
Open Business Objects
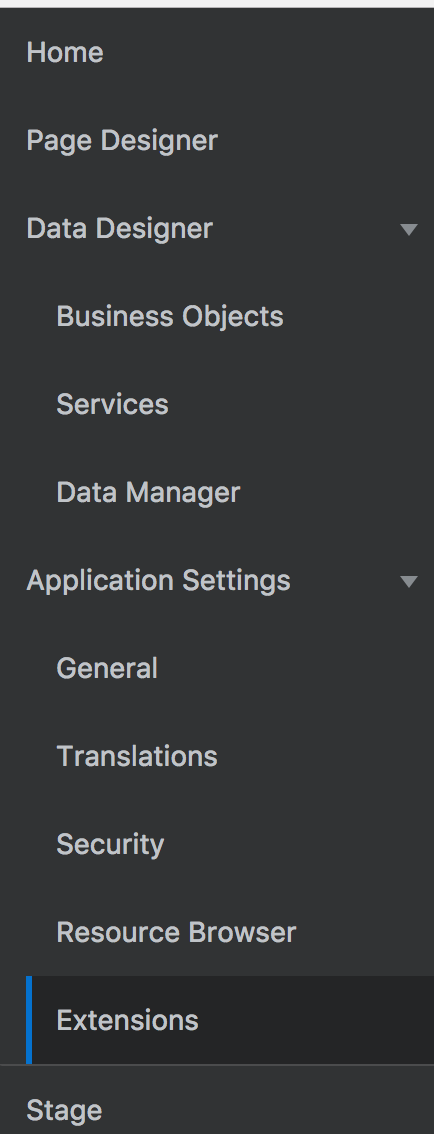[170, 317]
